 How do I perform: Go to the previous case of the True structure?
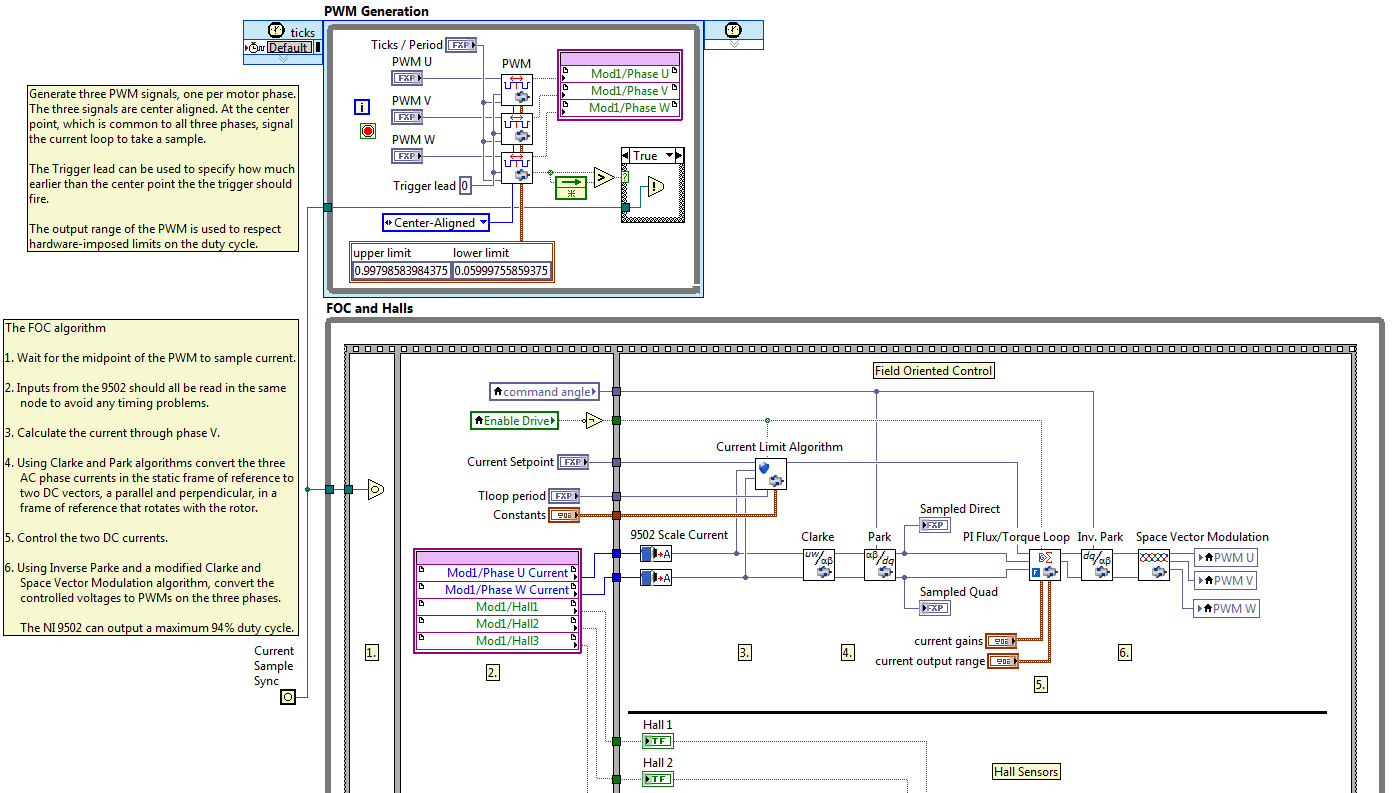click(627, 155)
